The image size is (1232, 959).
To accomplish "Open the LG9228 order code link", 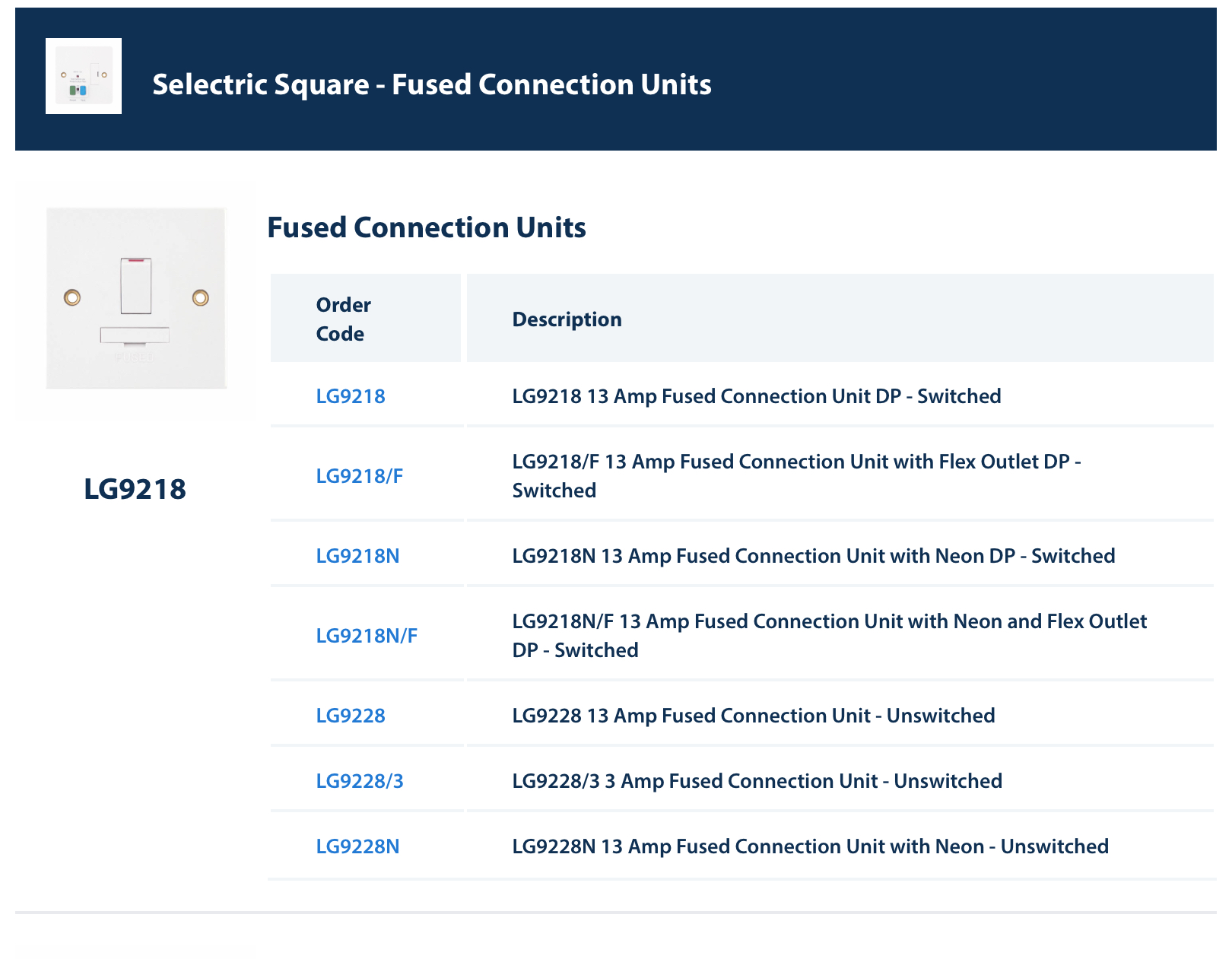I will point(351,716).
